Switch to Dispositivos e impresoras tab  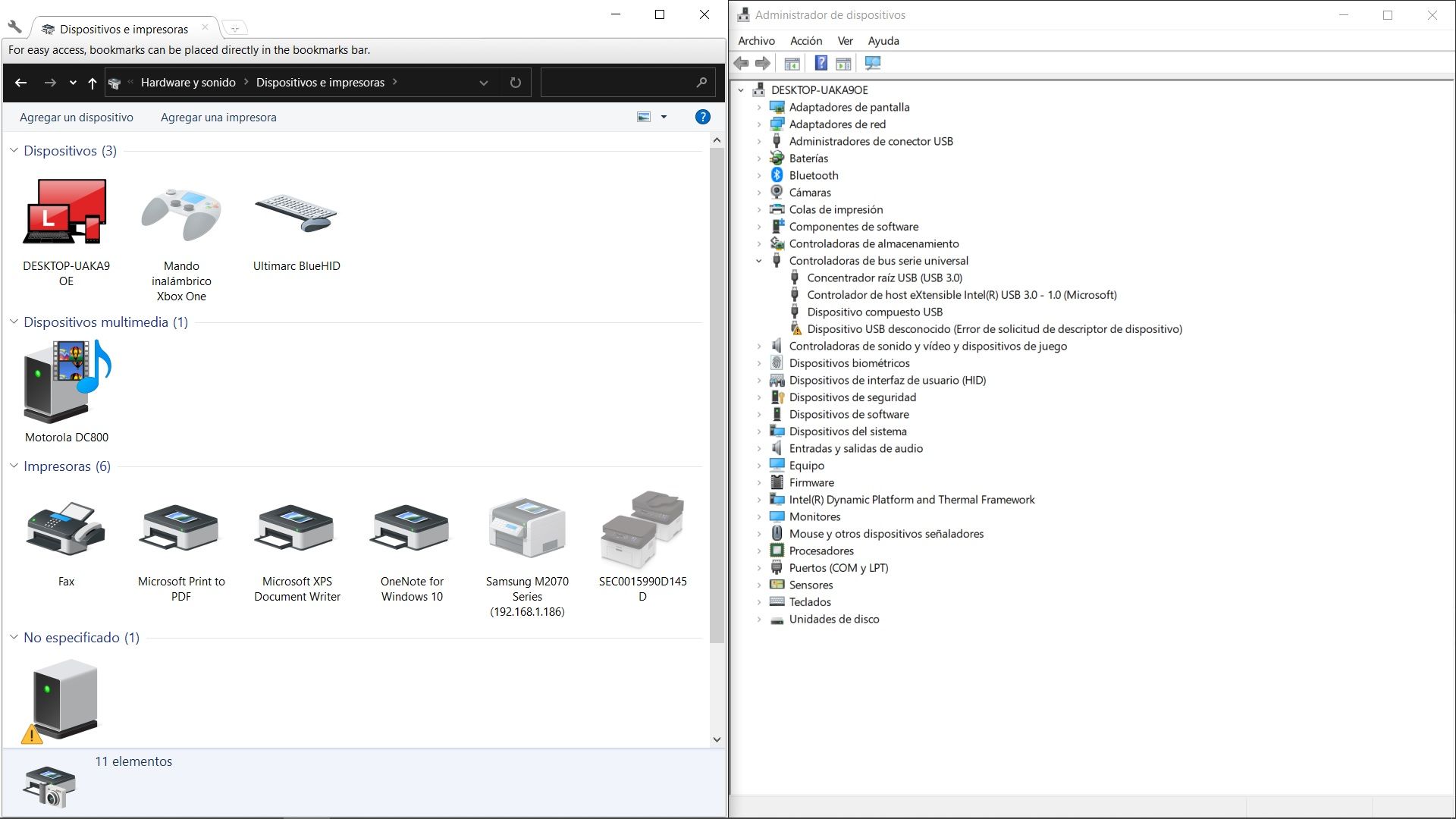(124, 29)
